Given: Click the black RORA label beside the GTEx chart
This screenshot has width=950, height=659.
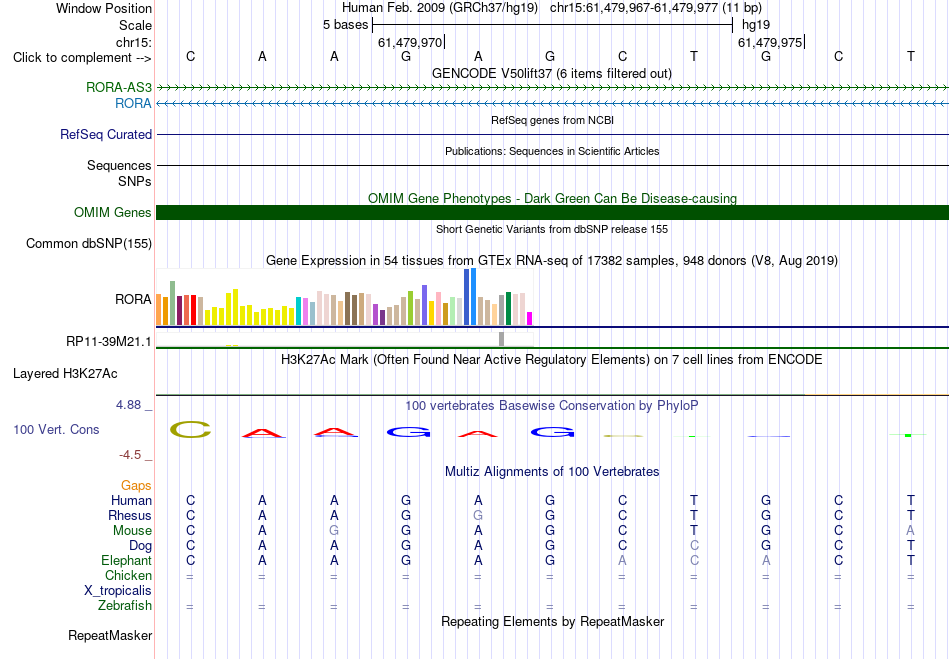Looking at the screenshot, I should 133,299.
